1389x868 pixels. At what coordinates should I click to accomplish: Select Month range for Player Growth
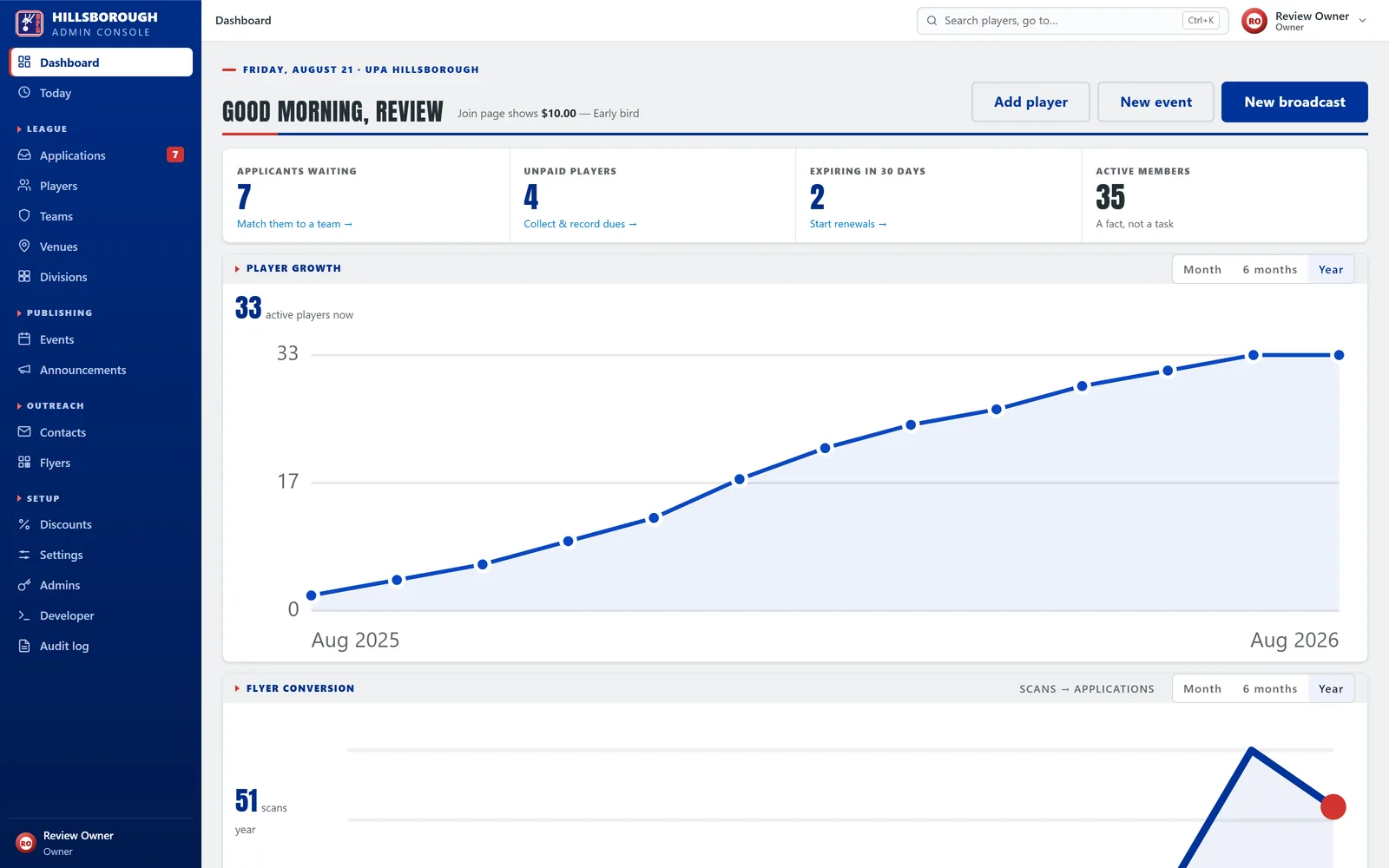[1202, 270]
